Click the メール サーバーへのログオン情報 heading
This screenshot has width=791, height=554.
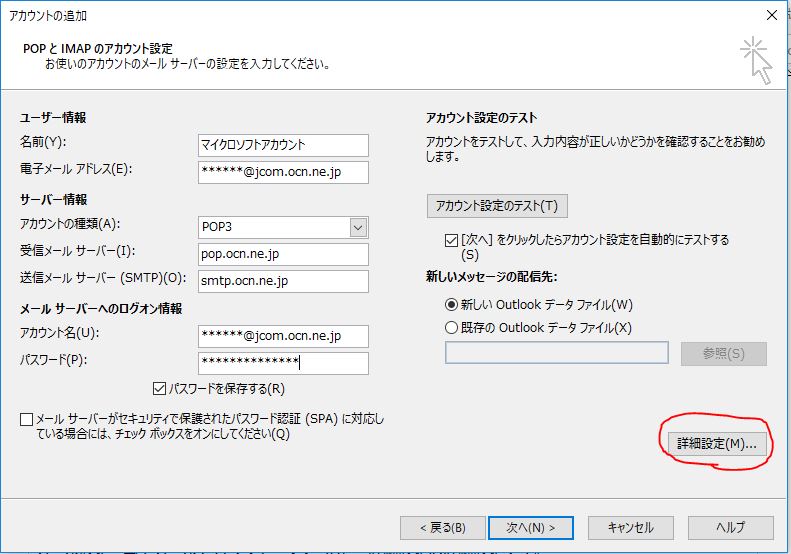[x=101, y=309]
